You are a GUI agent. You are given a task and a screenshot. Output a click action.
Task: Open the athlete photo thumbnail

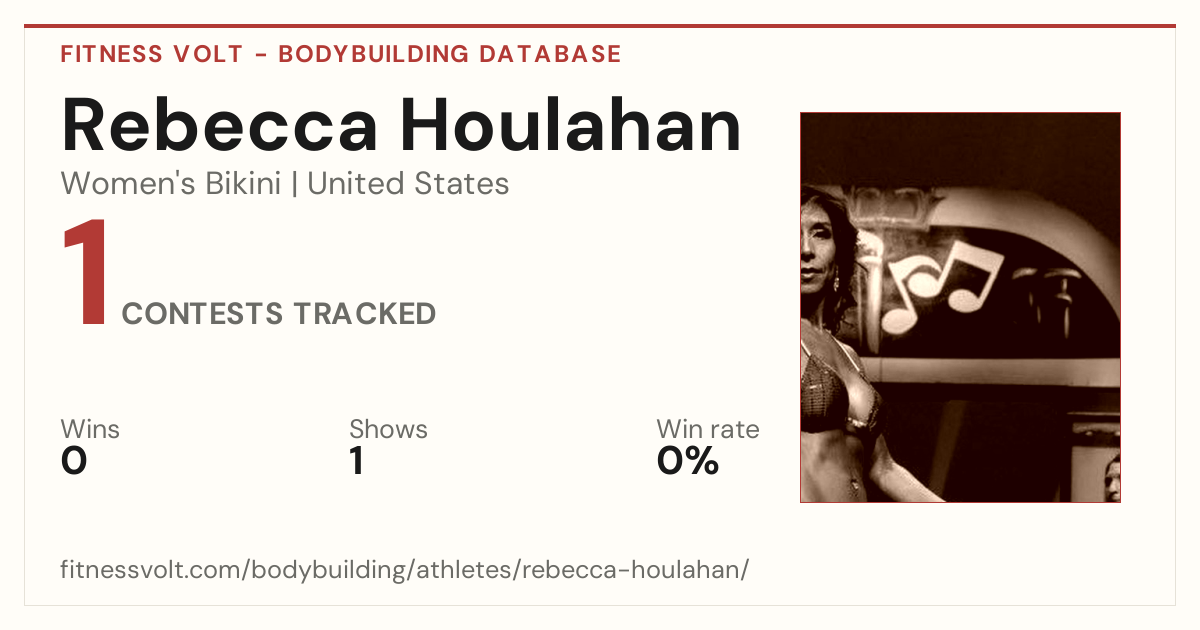(x=960, y=307)
